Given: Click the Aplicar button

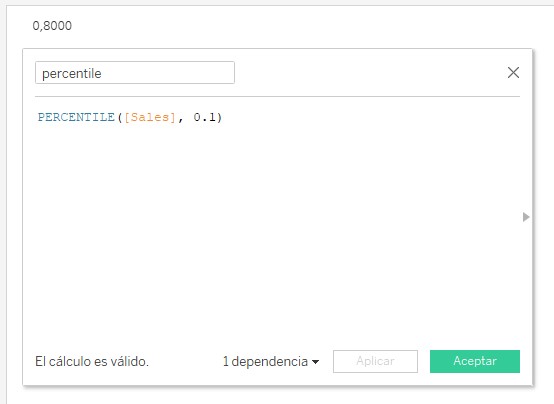Looking at the screenshot, I should tap(375, 361).
